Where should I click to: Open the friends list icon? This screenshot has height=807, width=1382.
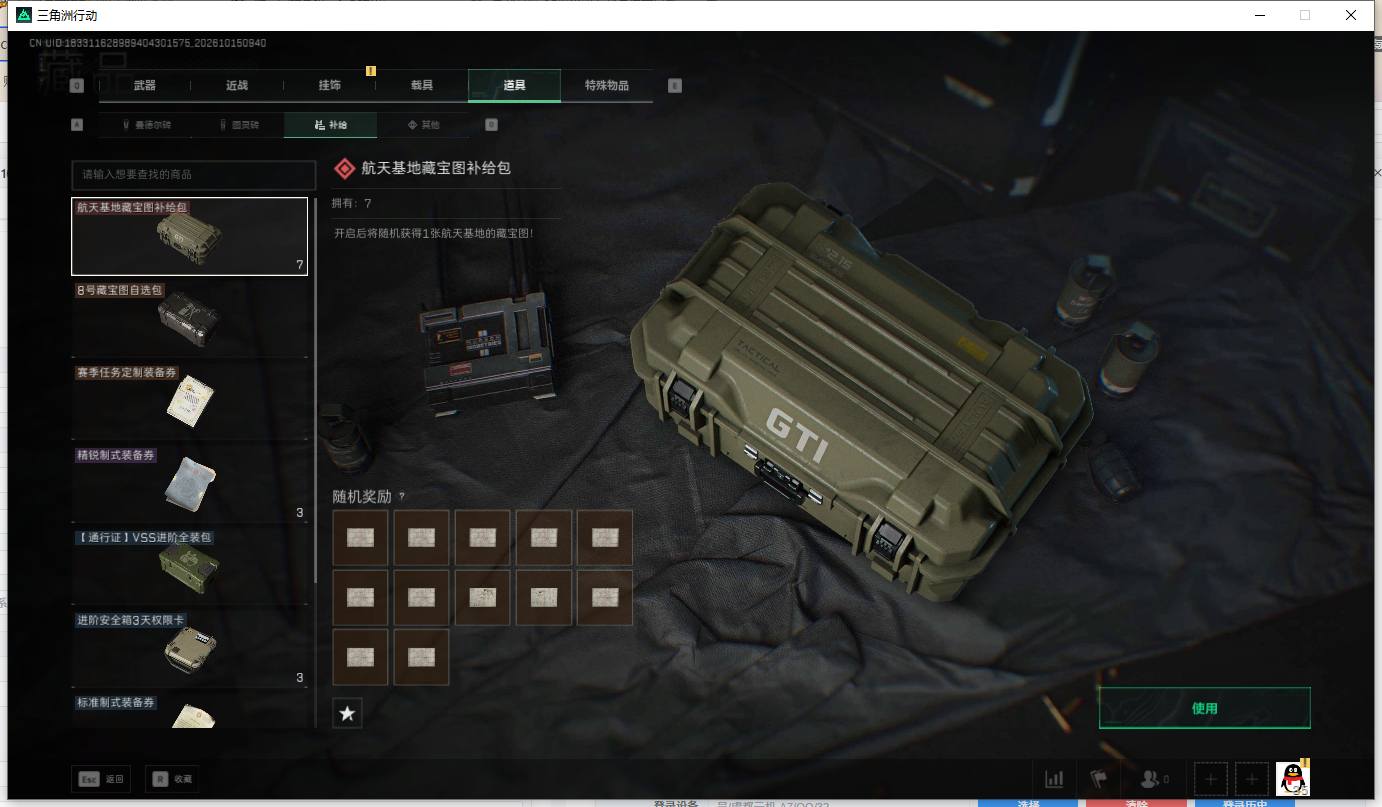tap(1154, 779)
